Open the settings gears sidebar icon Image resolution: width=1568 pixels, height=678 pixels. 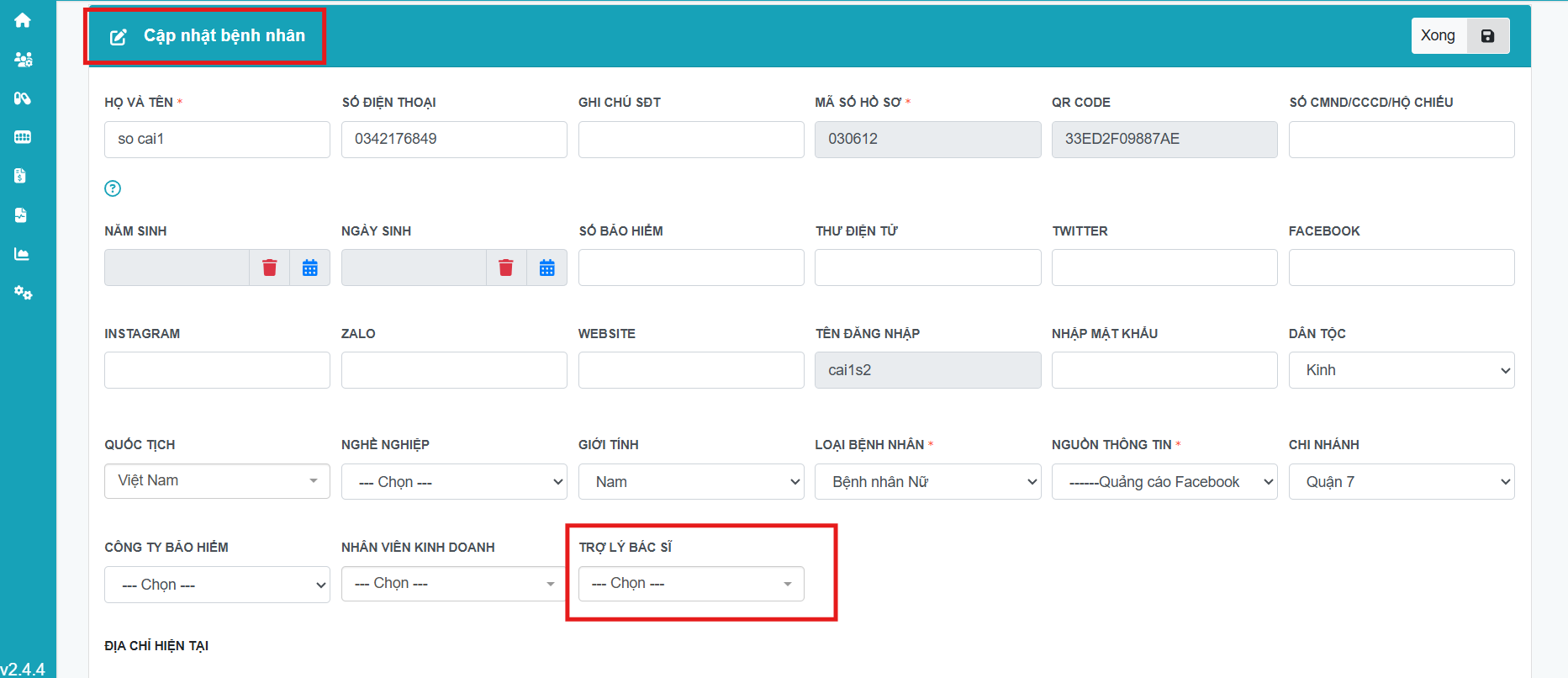23,293
